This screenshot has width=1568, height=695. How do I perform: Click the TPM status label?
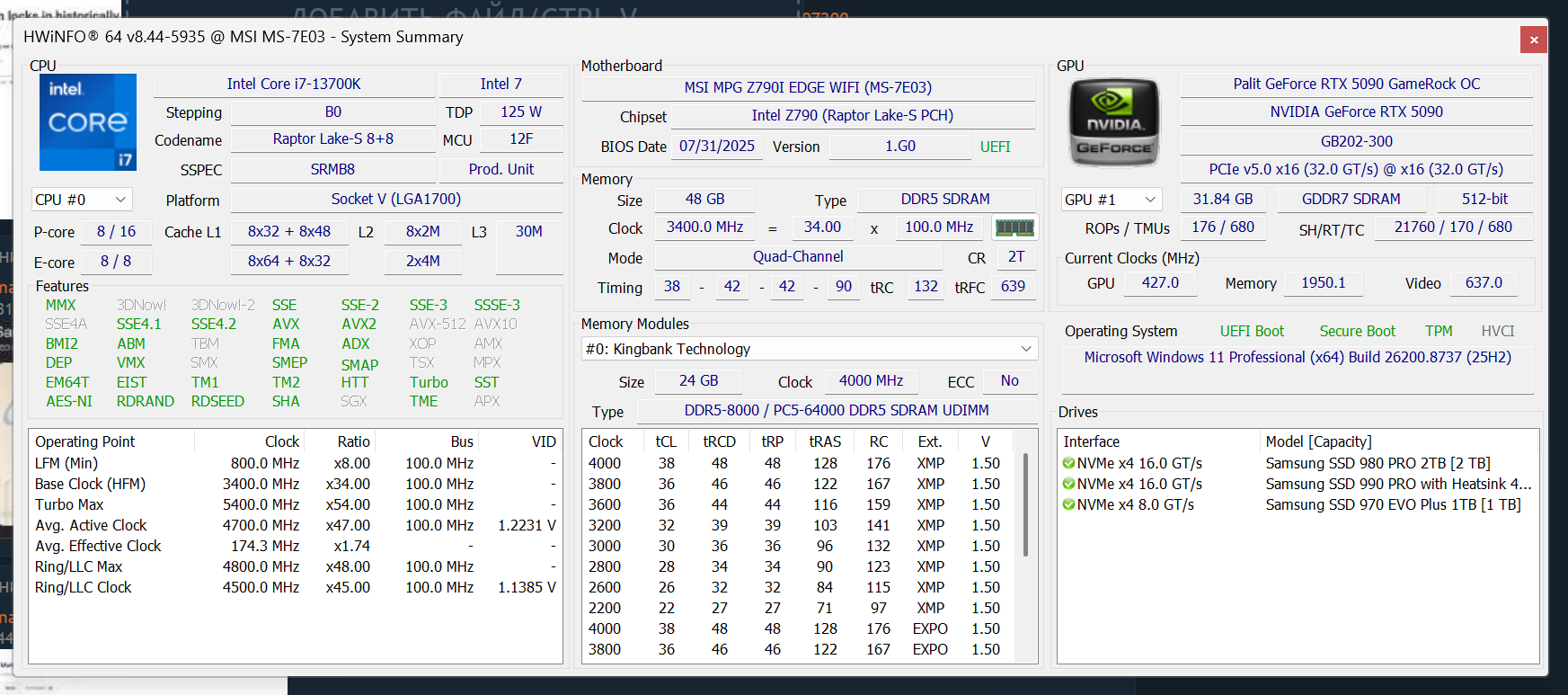(1439, 332)
